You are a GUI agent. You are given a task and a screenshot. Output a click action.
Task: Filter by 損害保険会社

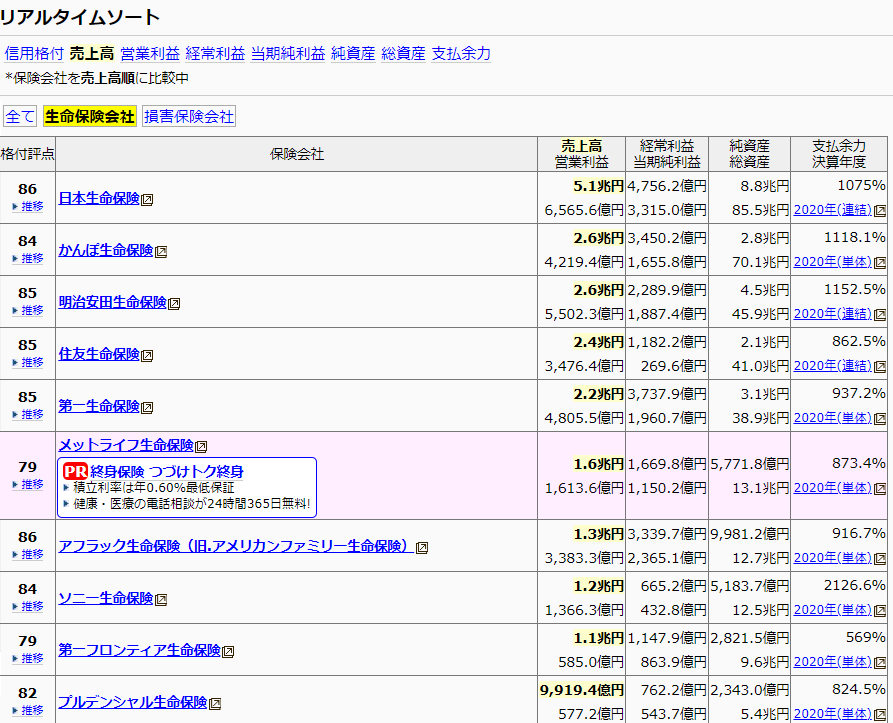coord(189,116)
